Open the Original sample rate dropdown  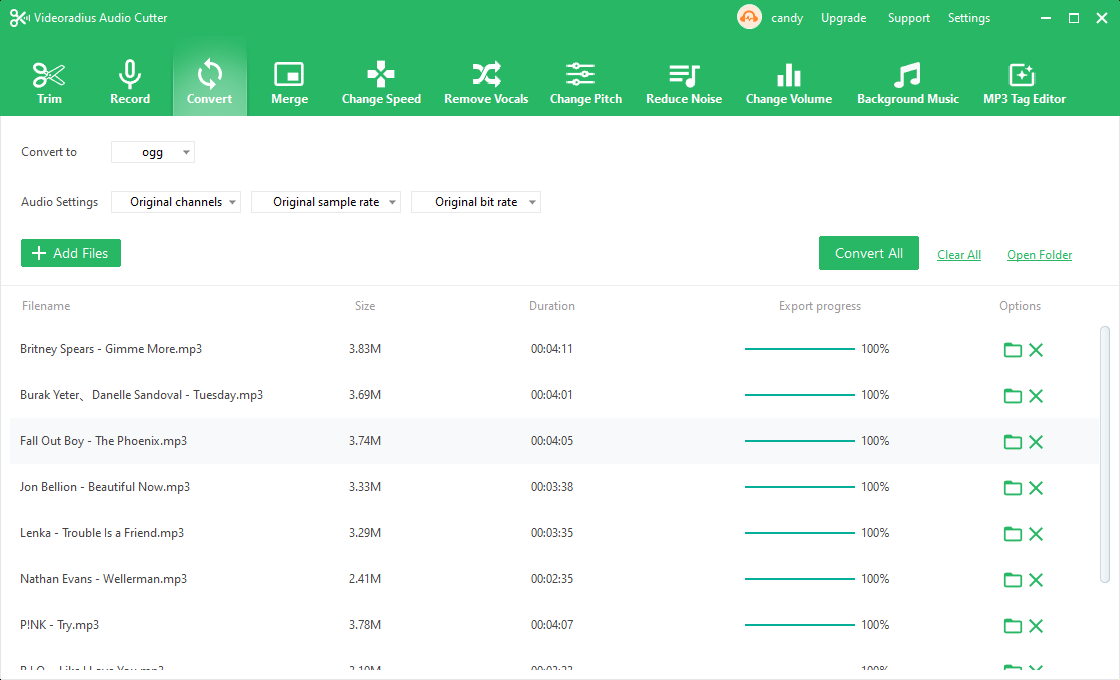point(326,202)
